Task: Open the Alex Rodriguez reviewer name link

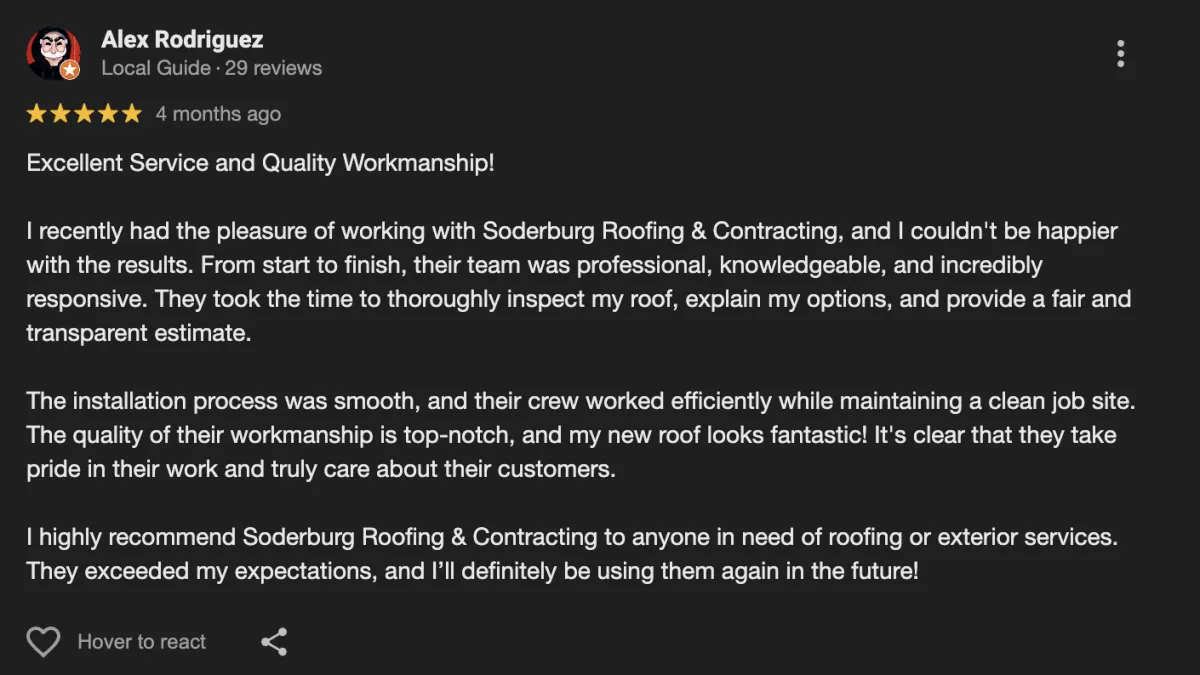Action: coord(182,40)
